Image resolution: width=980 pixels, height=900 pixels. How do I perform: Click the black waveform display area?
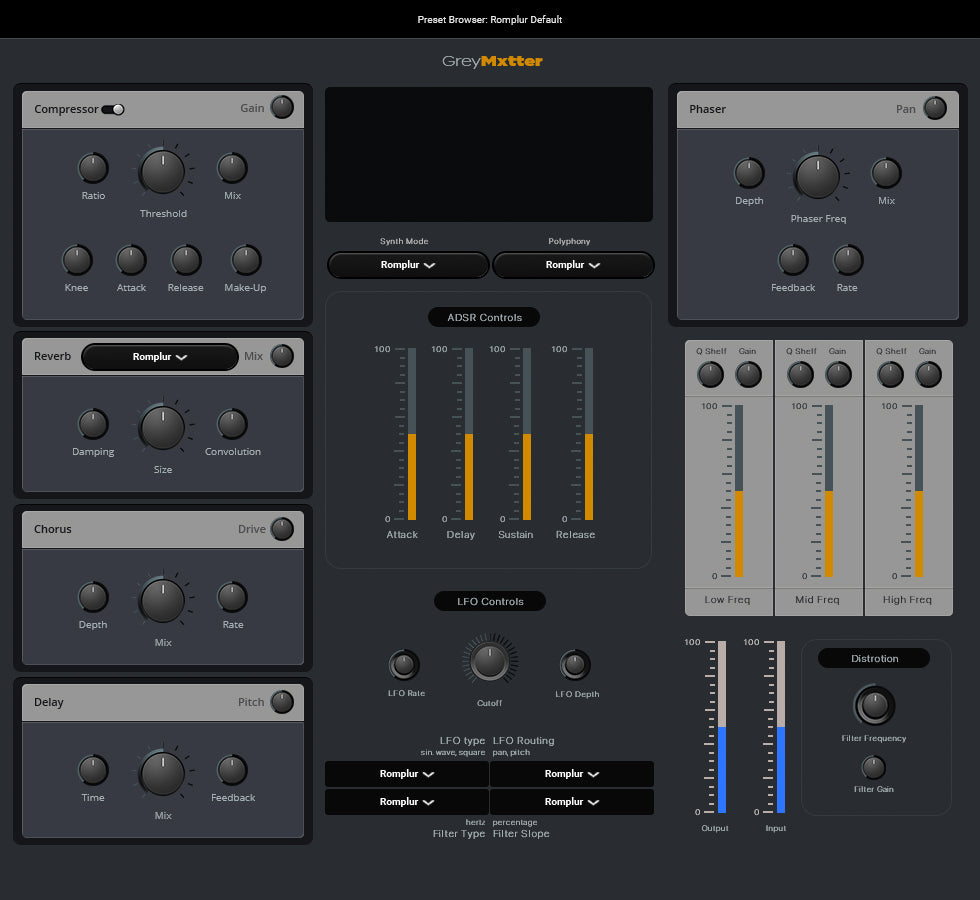(x=489, y=154)
